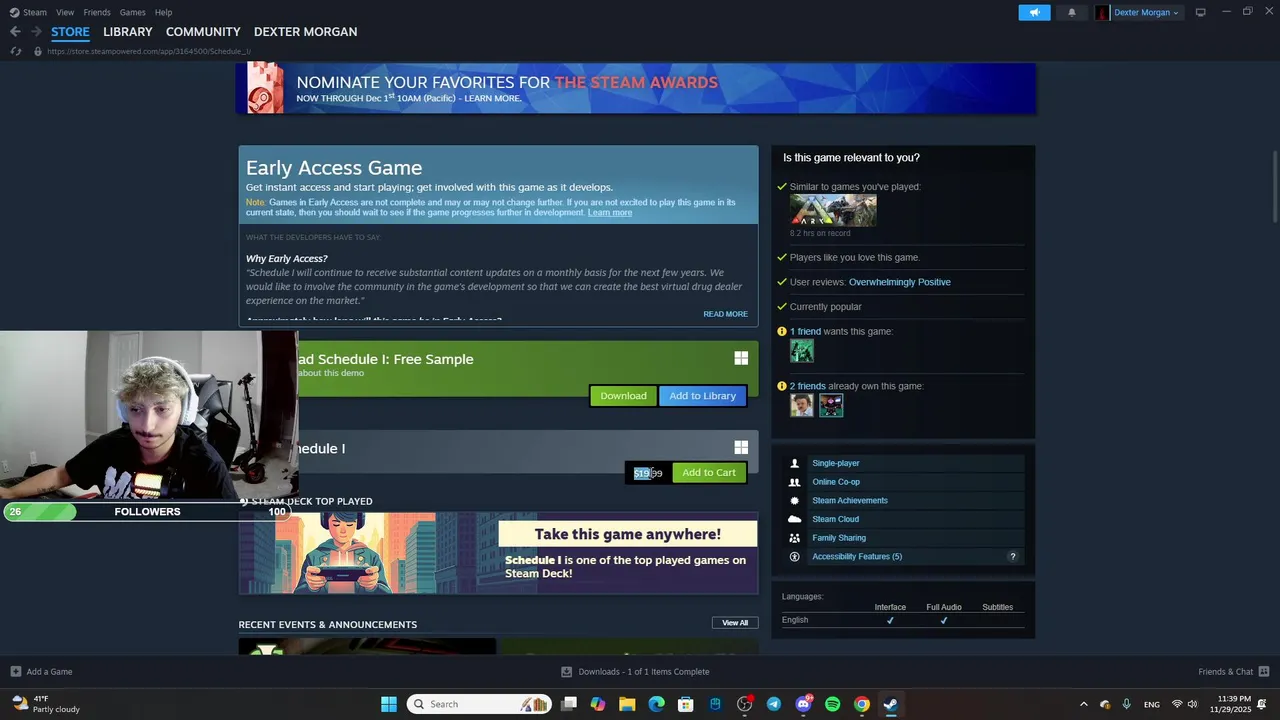Screen dimensions: 1280x720
Task: Click the account avatar in header
Action: point(1102,12)
